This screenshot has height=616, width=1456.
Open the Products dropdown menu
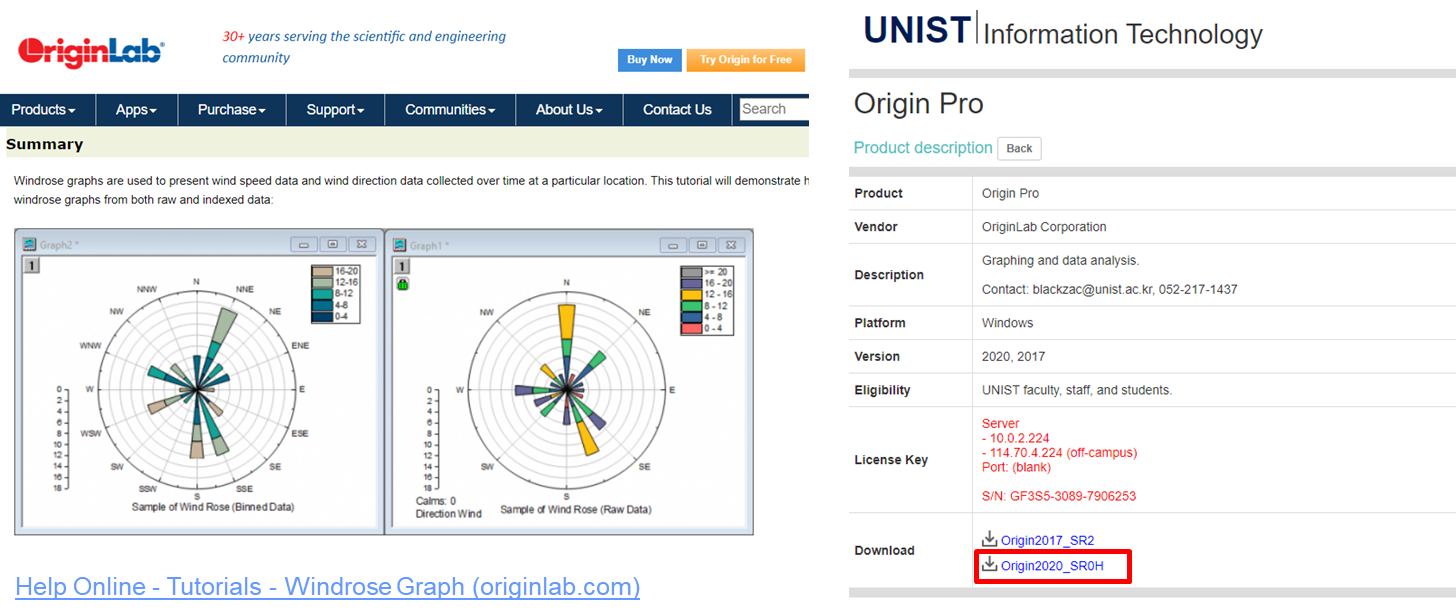point(44,110)
